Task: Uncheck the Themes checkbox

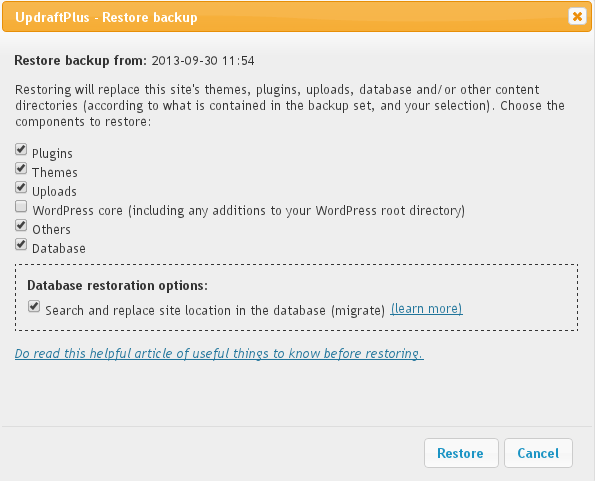Action: click(21, 168)
